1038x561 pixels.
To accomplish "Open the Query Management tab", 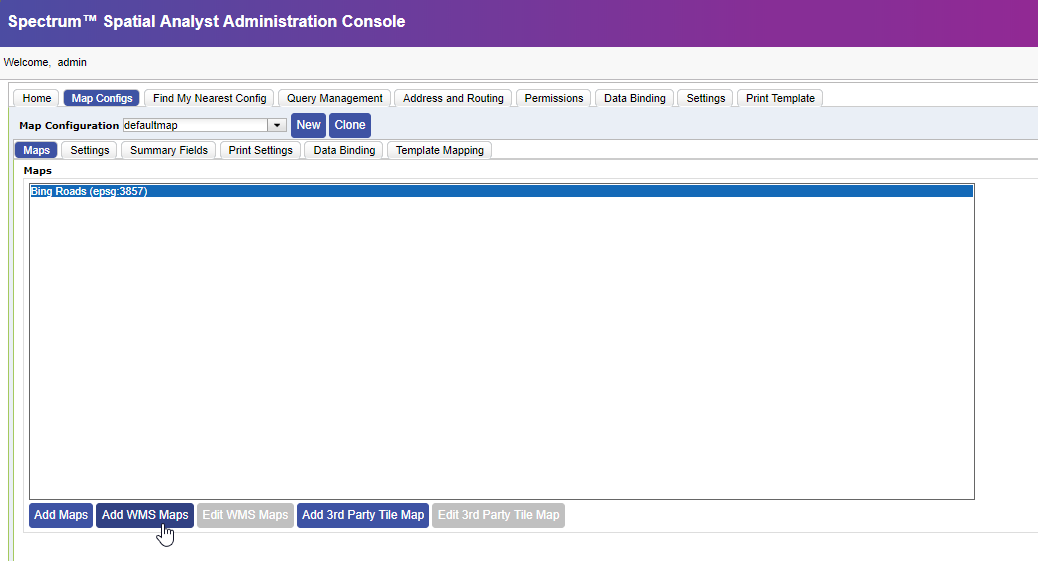I will 334,98.
